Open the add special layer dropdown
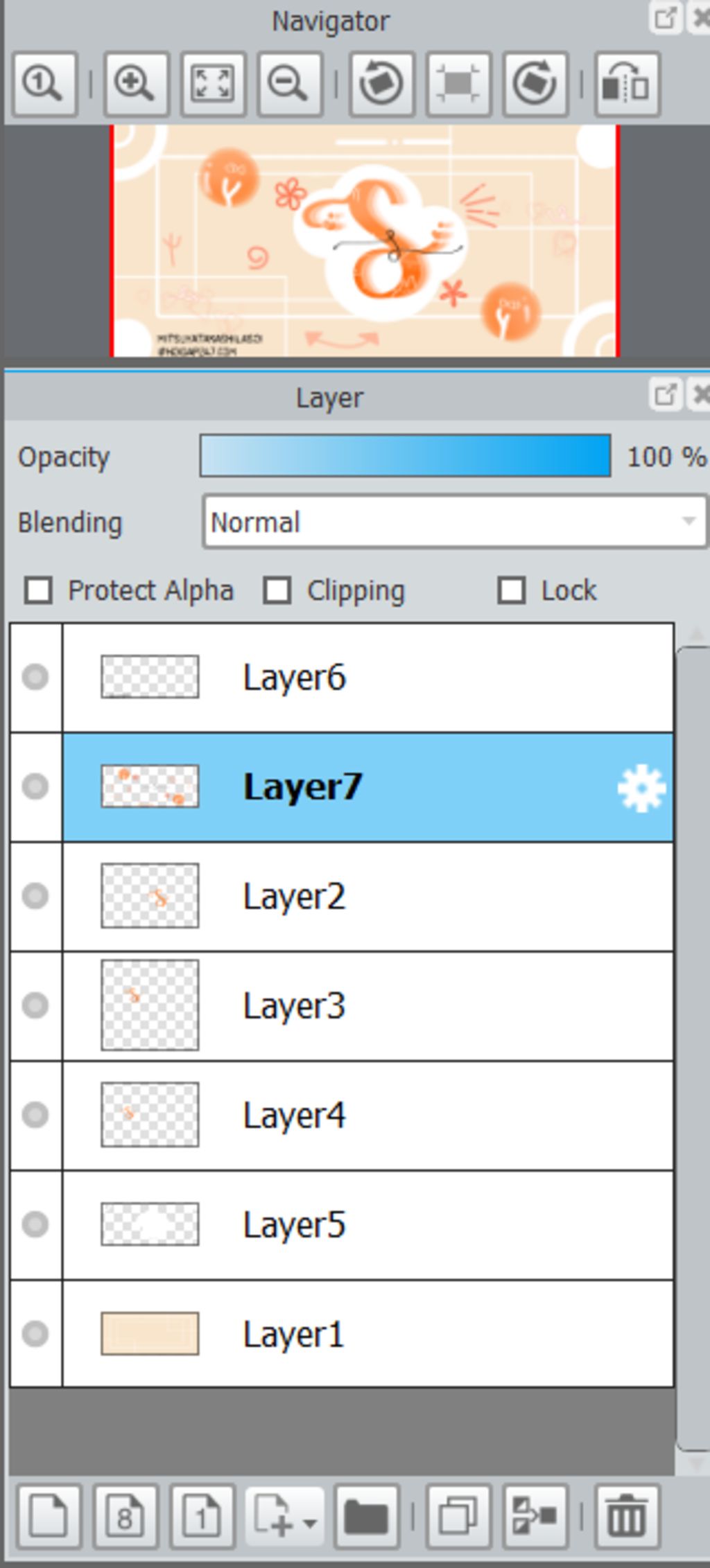 coord(284,1517)
